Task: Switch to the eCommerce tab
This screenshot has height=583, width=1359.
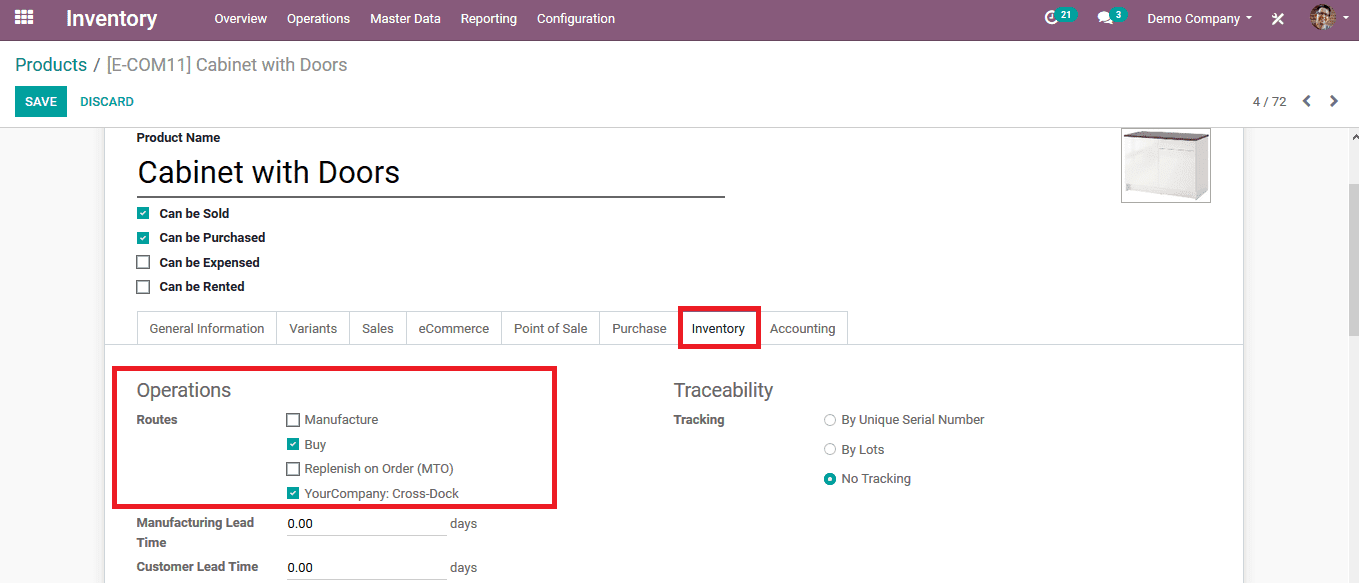Action: pos(454,328)
